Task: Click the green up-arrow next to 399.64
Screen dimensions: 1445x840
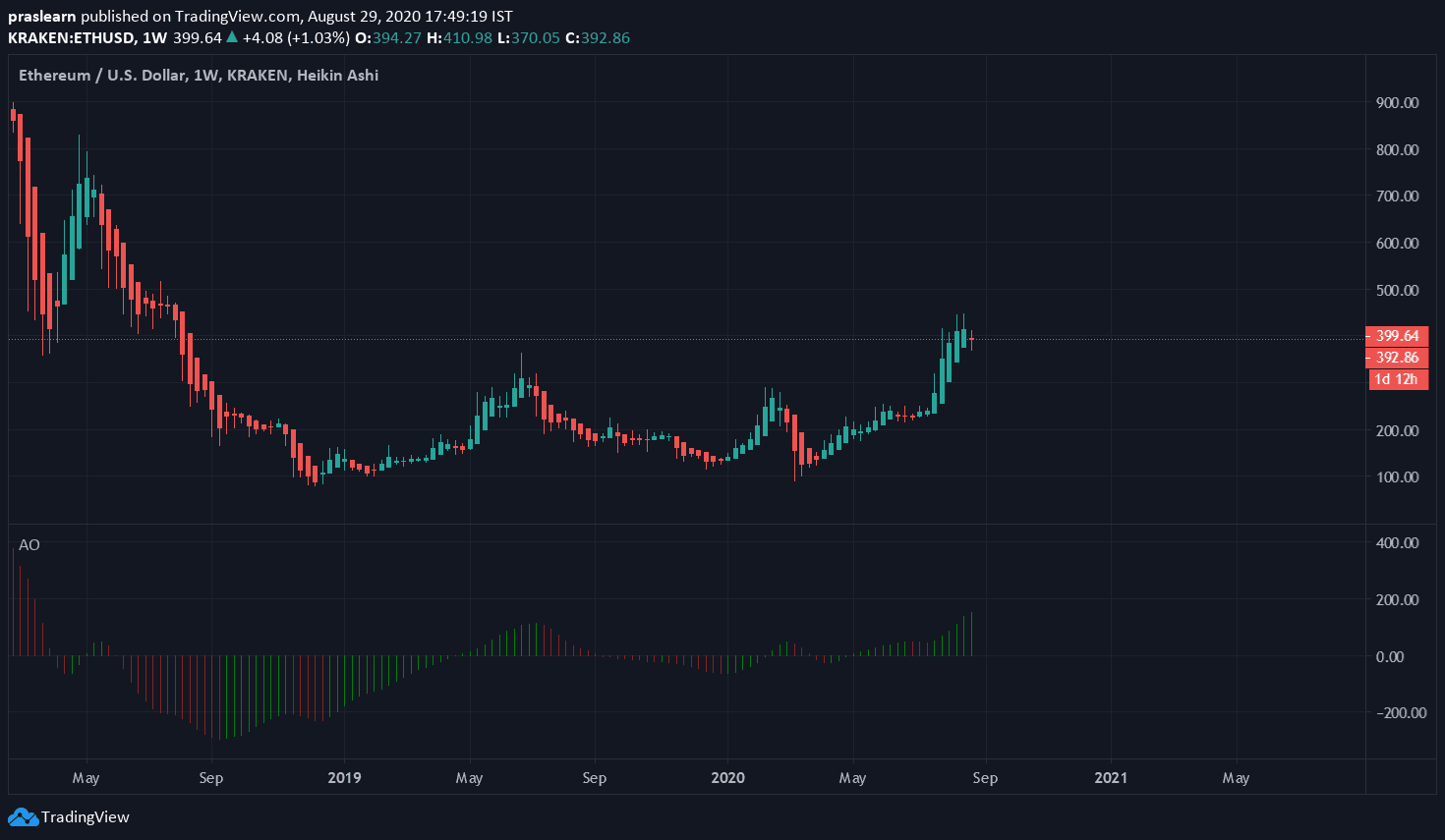Action: [232, 37]
